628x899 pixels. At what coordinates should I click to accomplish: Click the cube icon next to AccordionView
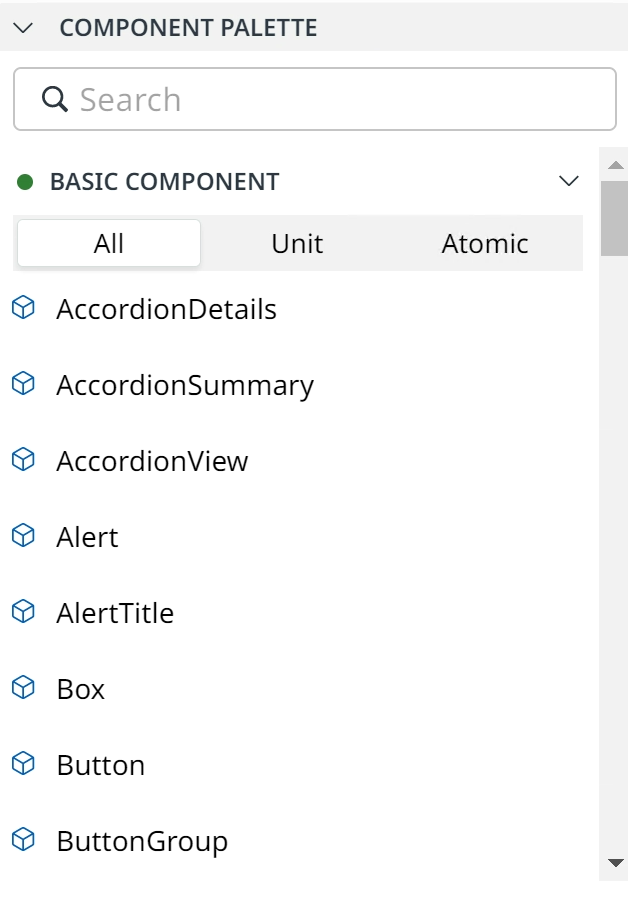(x=24, y=460)
